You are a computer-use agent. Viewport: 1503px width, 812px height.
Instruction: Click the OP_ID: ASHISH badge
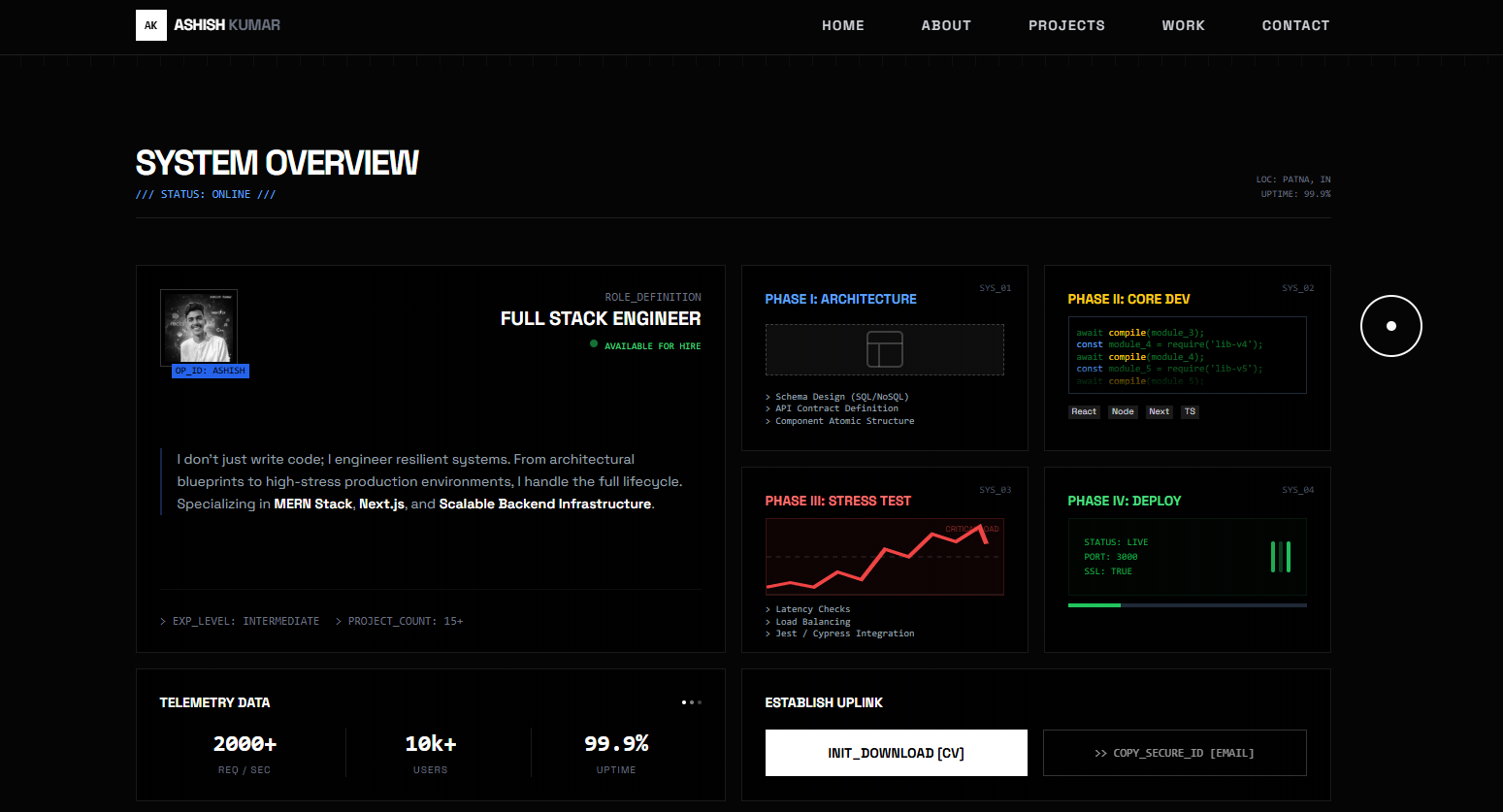coord(211,371)
